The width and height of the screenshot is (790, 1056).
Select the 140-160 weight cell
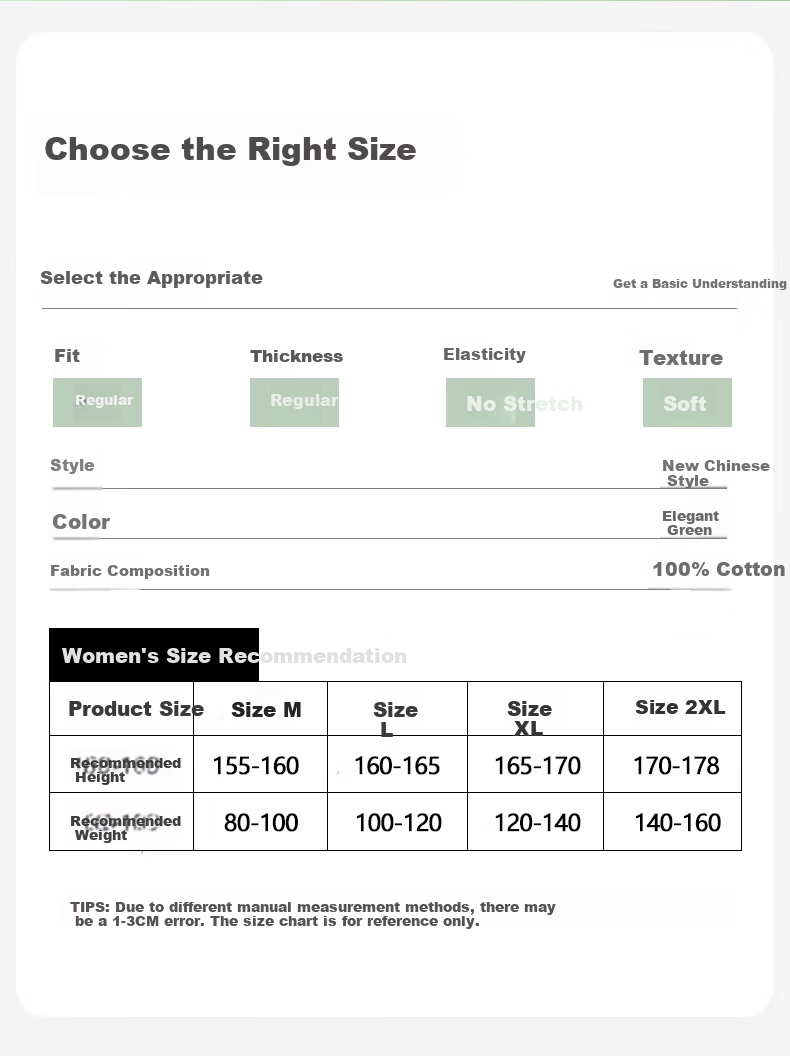[673, 822]
